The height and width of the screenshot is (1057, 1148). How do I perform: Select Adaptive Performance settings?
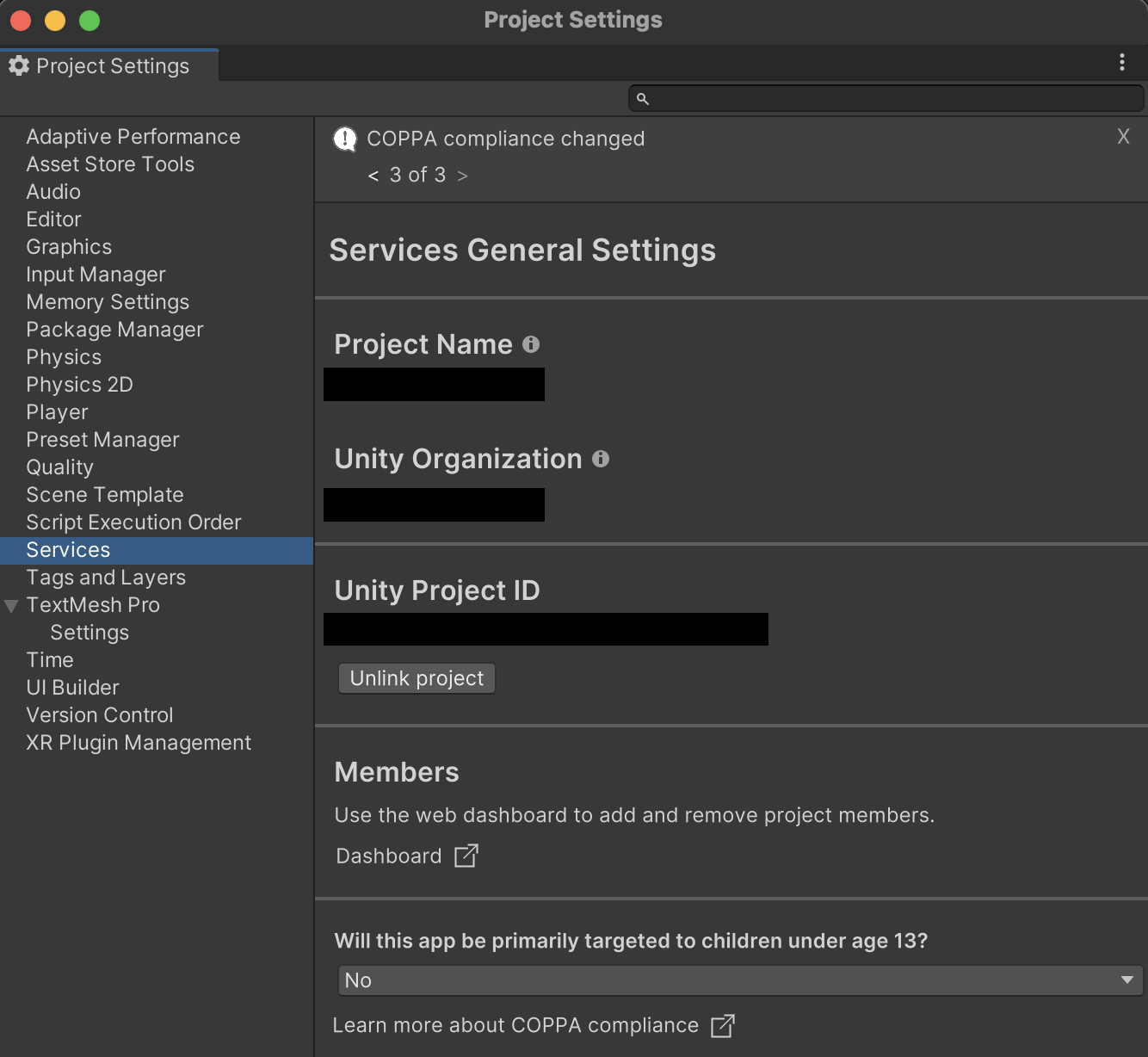(x=133, y=137)
